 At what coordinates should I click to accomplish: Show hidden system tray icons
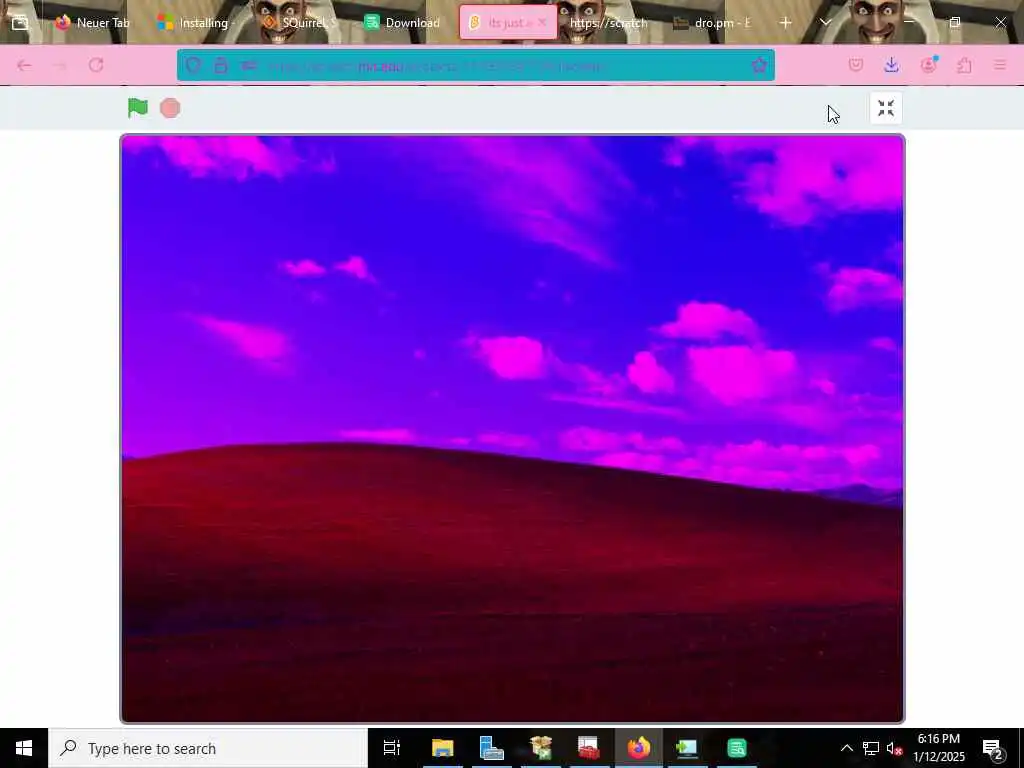[x=846, y=748]
